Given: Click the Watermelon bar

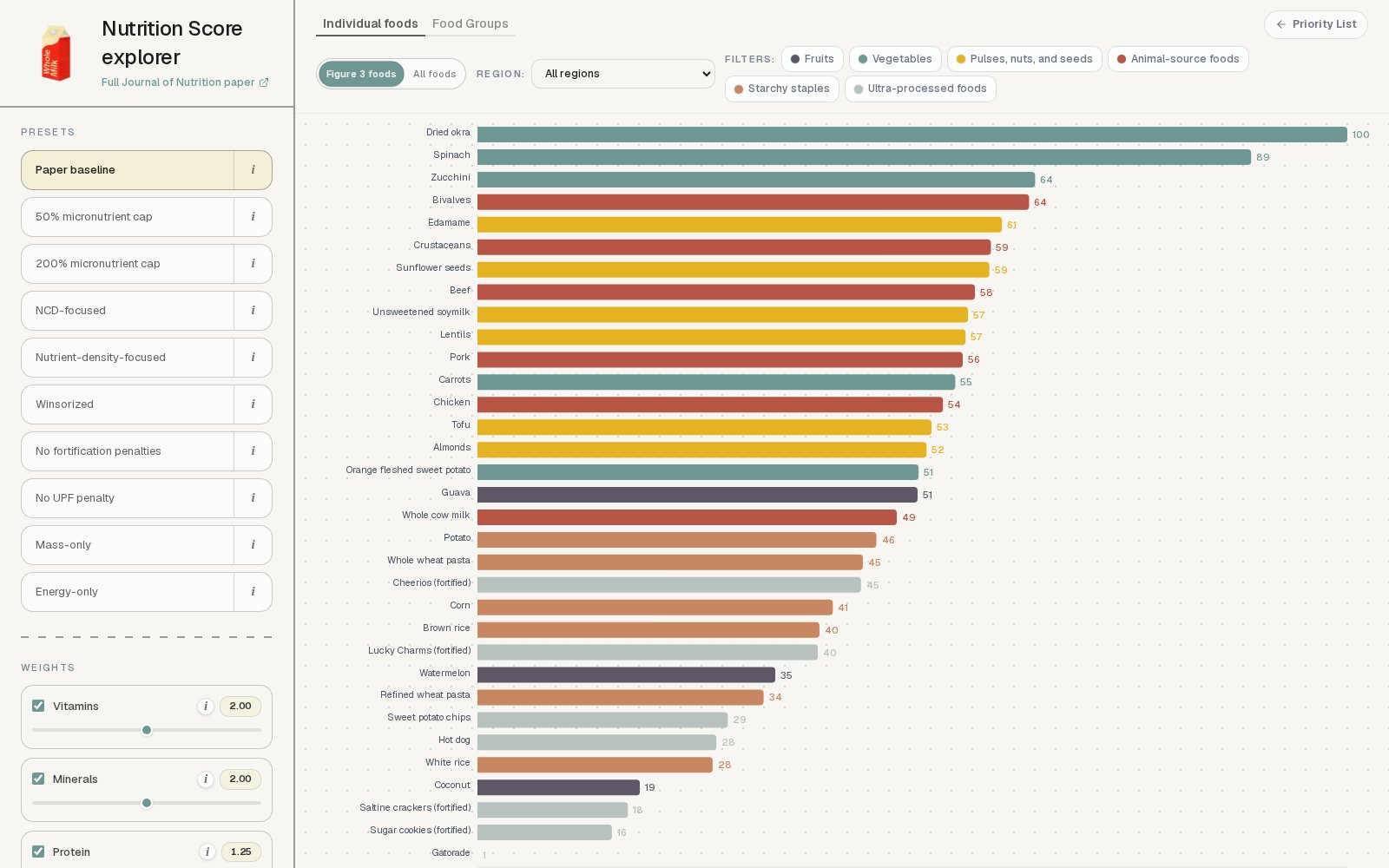Looking at the screenshot, I should tap(626, 675).
